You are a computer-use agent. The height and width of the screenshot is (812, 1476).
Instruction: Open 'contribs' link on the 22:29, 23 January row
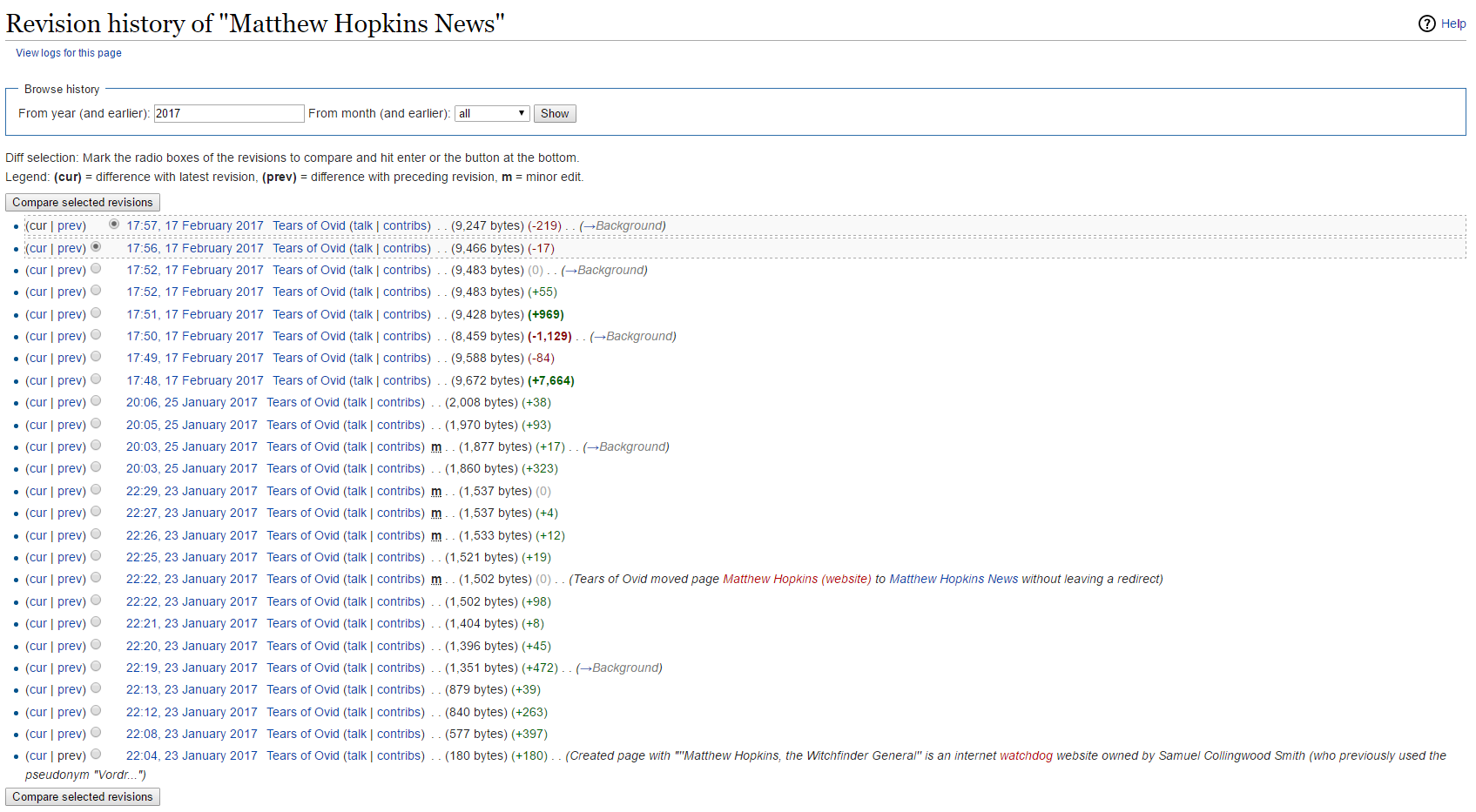[401, 491]
